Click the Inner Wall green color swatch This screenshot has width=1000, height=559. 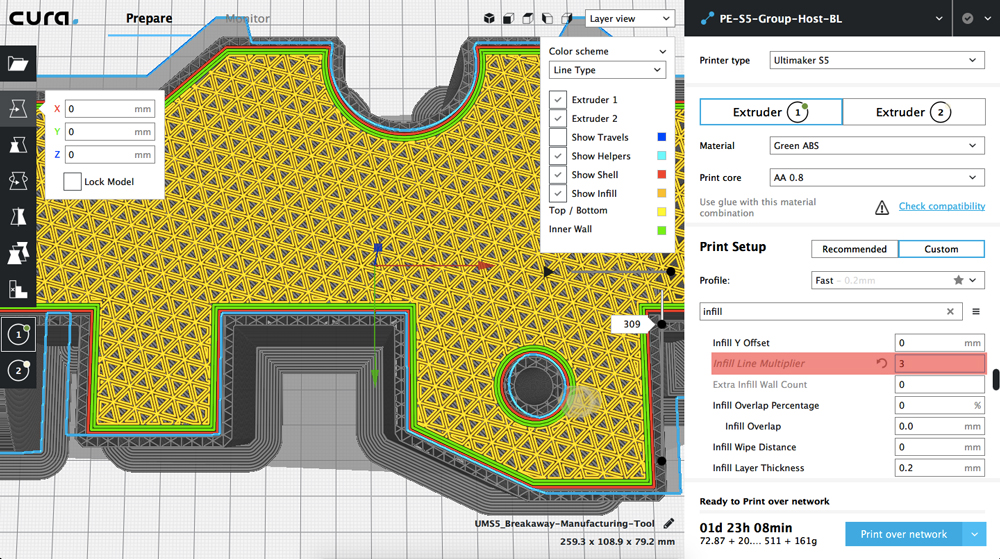coord(661,229)
